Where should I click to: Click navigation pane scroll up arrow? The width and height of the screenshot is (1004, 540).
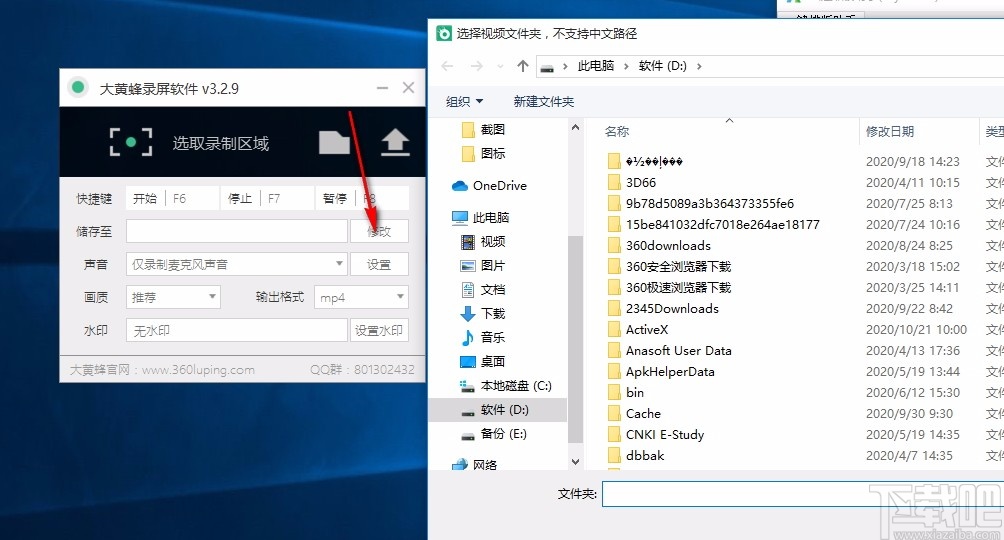pos(575,128)
